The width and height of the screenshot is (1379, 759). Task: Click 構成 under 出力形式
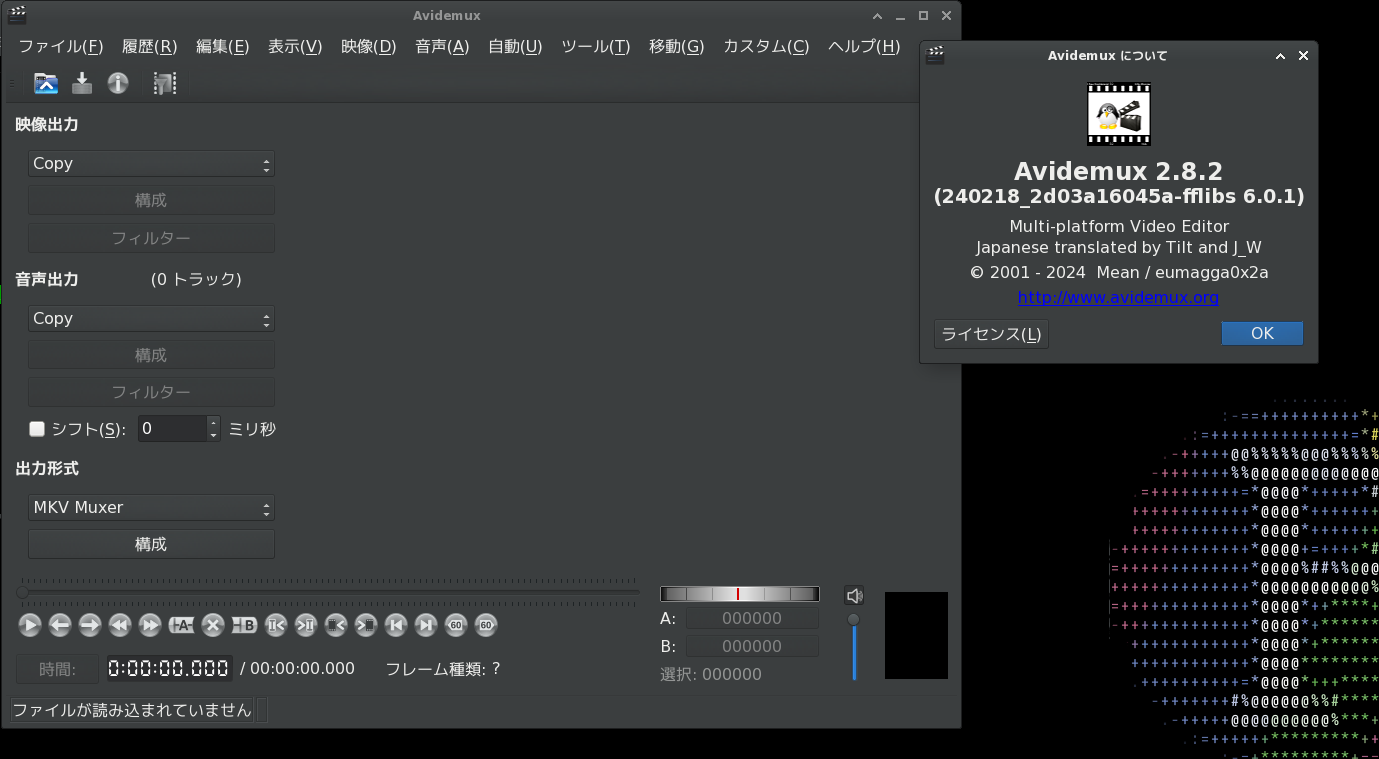[151, 545]
